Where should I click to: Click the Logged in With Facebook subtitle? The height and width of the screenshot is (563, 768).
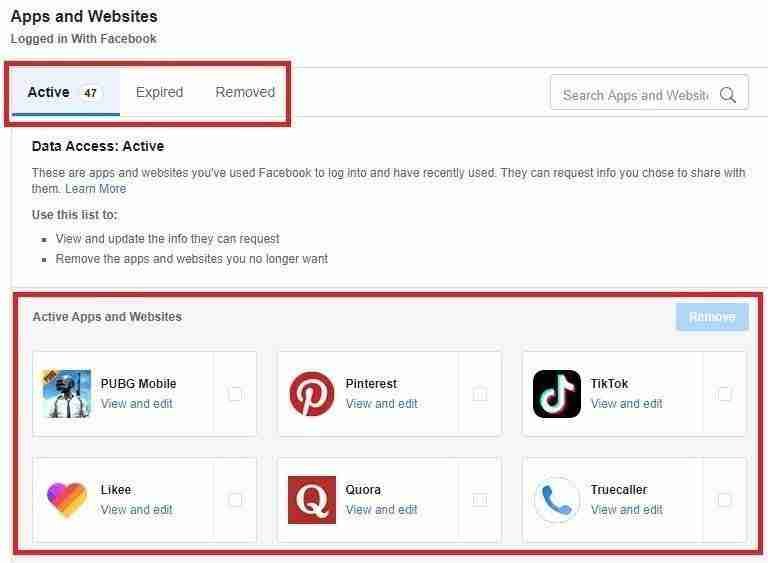pos(83,39)
